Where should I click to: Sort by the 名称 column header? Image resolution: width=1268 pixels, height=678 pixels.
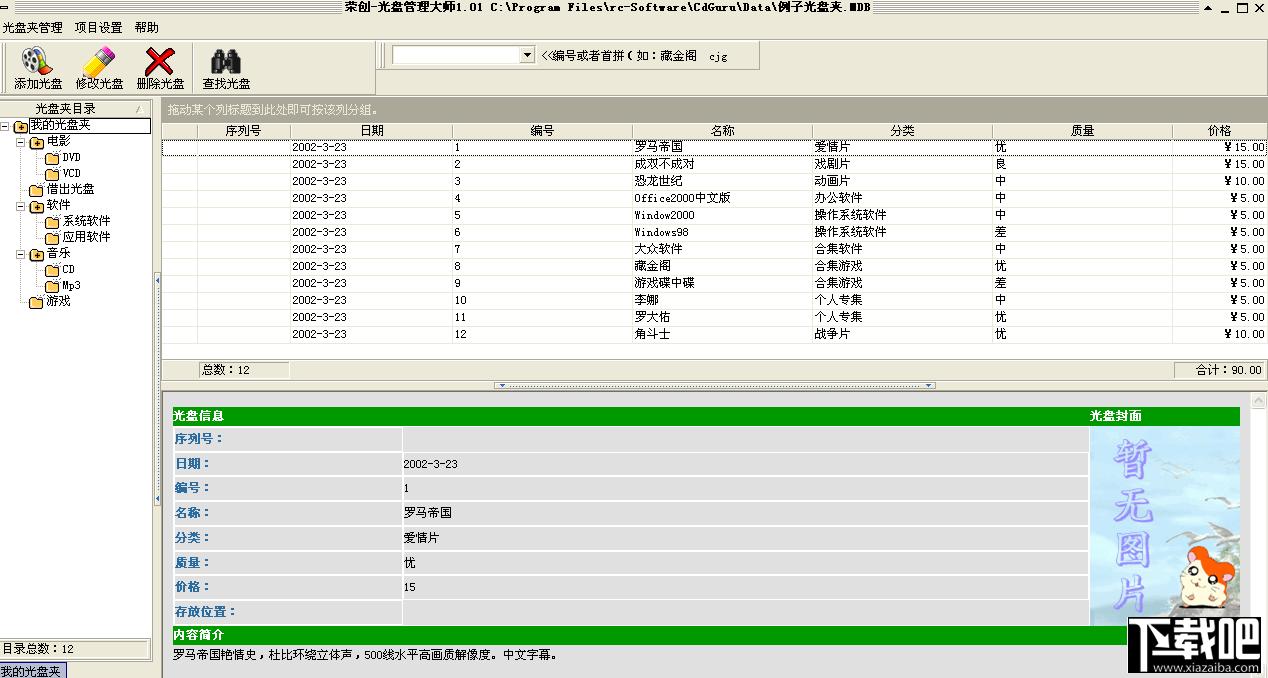(x=722, y=130)
